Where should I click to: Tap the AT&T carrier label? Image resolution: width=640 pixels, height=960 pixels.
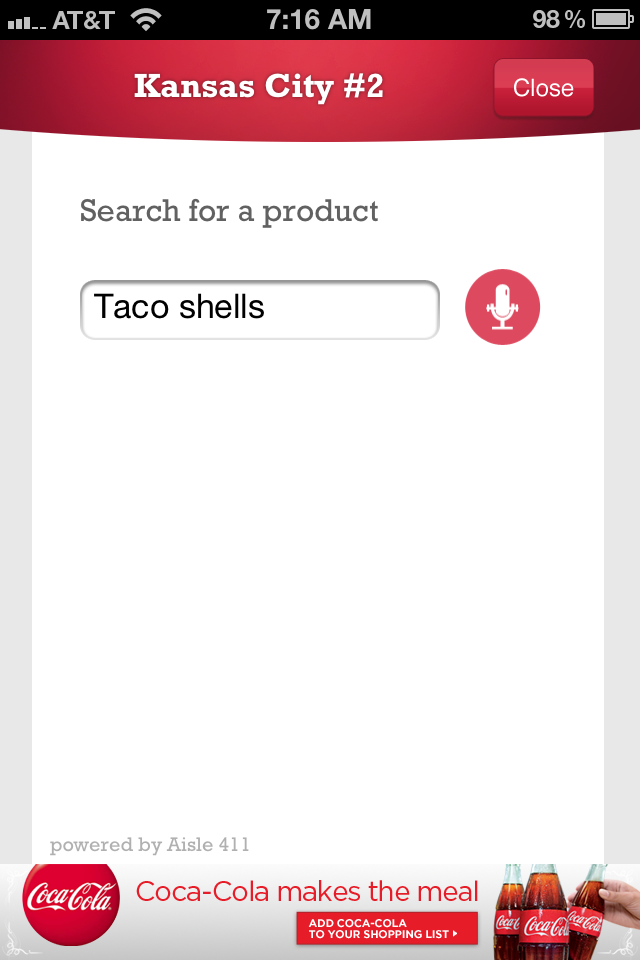[83, 20]
